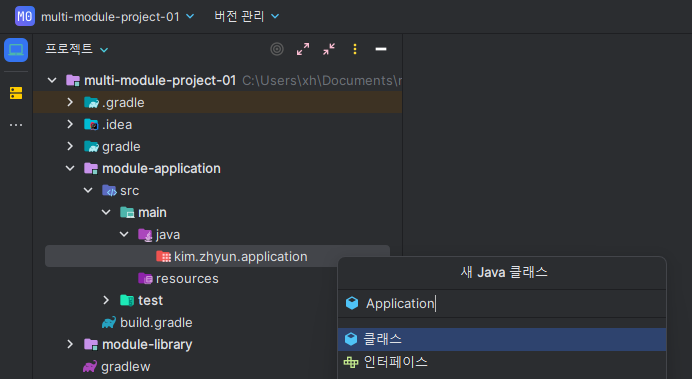This screenshot has width=692, height=379.
Task: Select the build.gradle file
Action: click(x=156, y=323)
